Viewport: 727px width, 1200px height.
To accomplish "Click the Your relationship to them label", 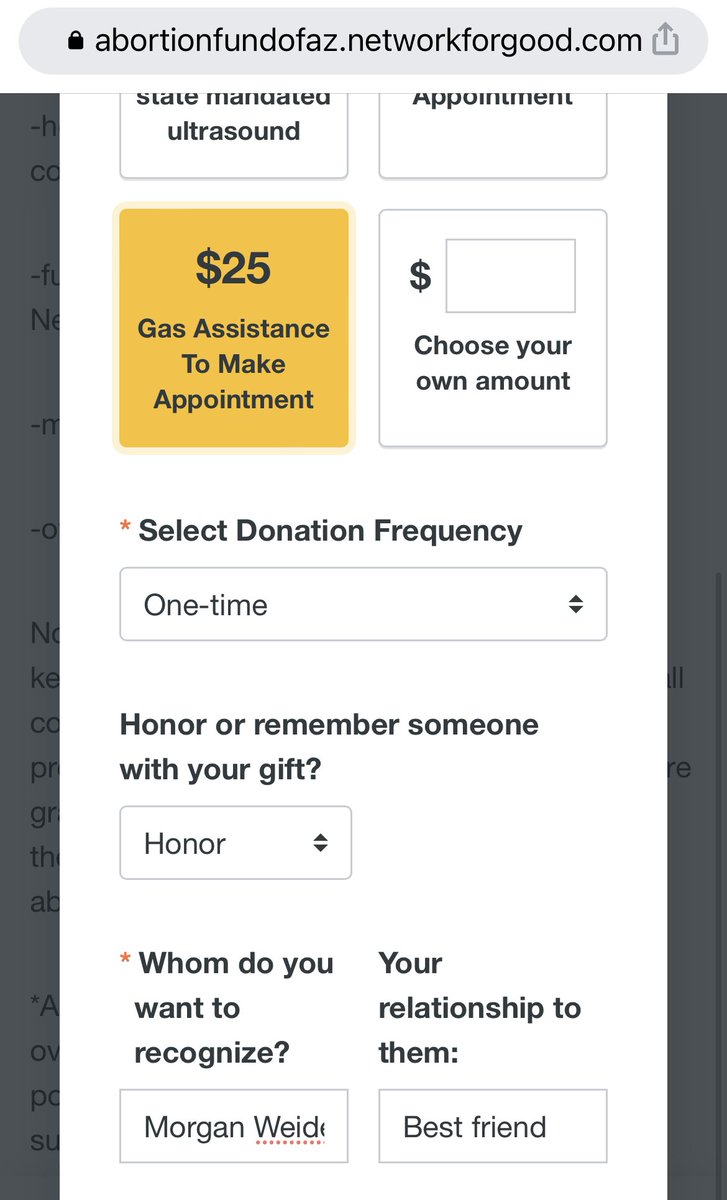I will (479, 1008).
